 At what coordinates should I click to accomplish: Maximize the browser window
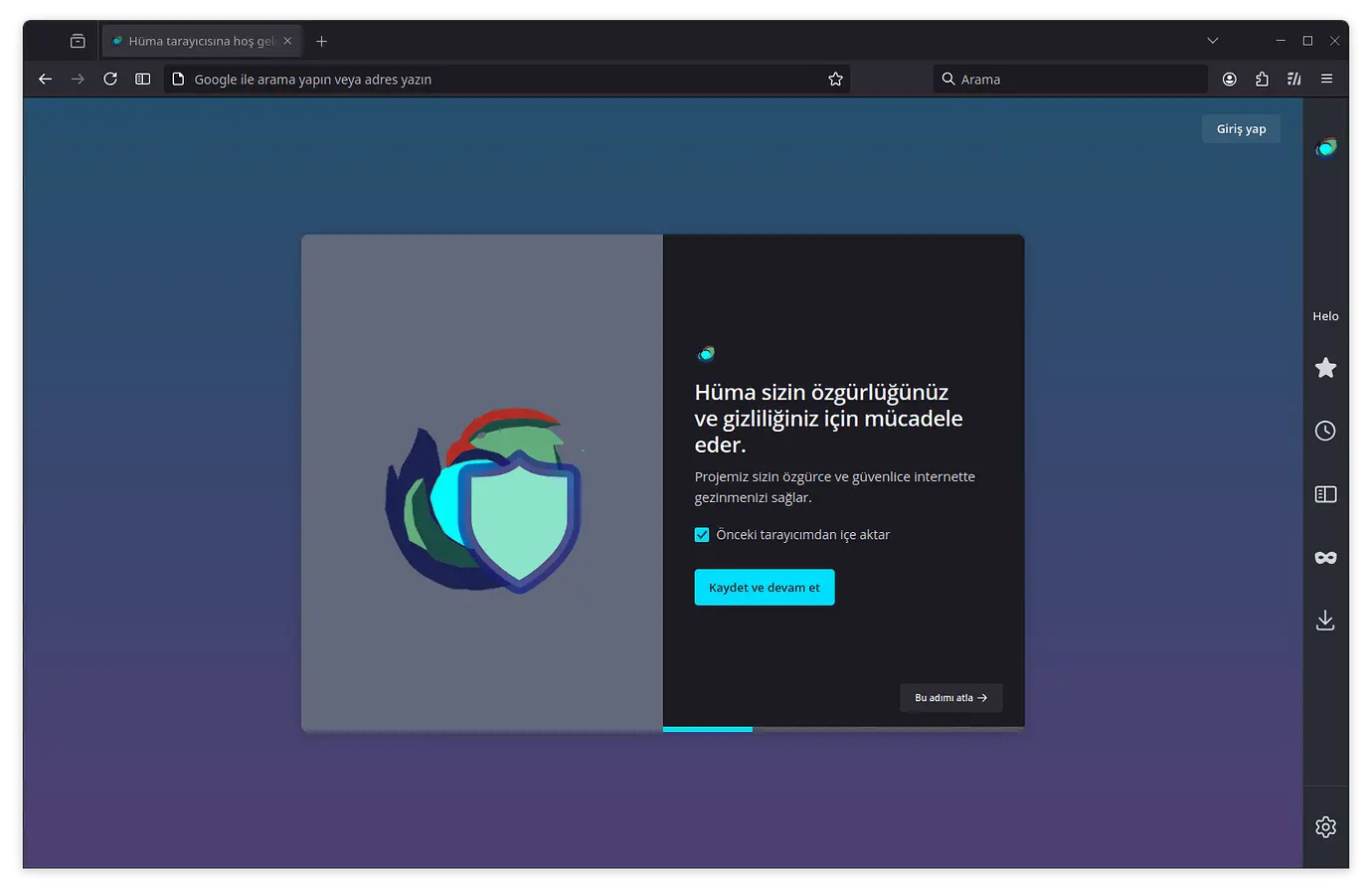pos(1307,41)
